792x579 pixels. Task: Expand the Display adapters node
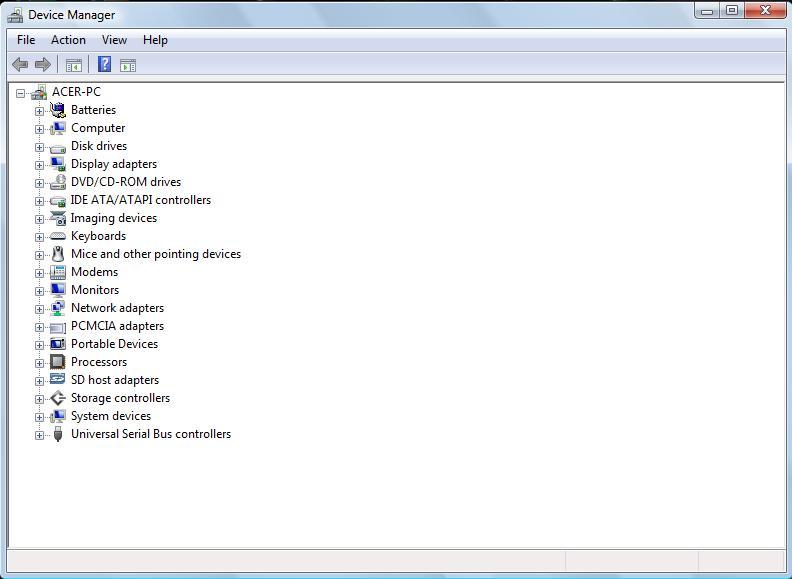39,164
